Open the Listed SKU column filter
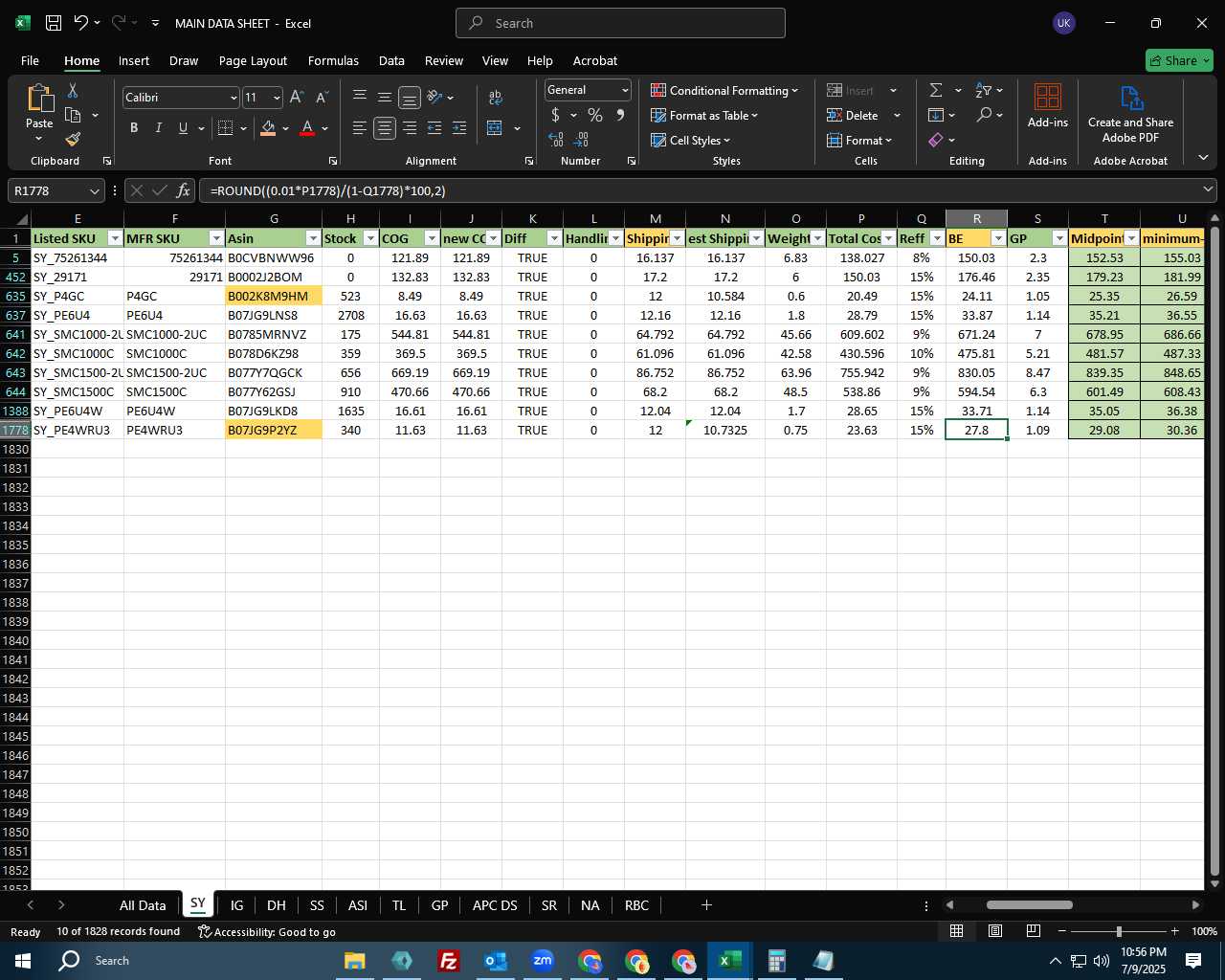 click(x=115, y=238)
